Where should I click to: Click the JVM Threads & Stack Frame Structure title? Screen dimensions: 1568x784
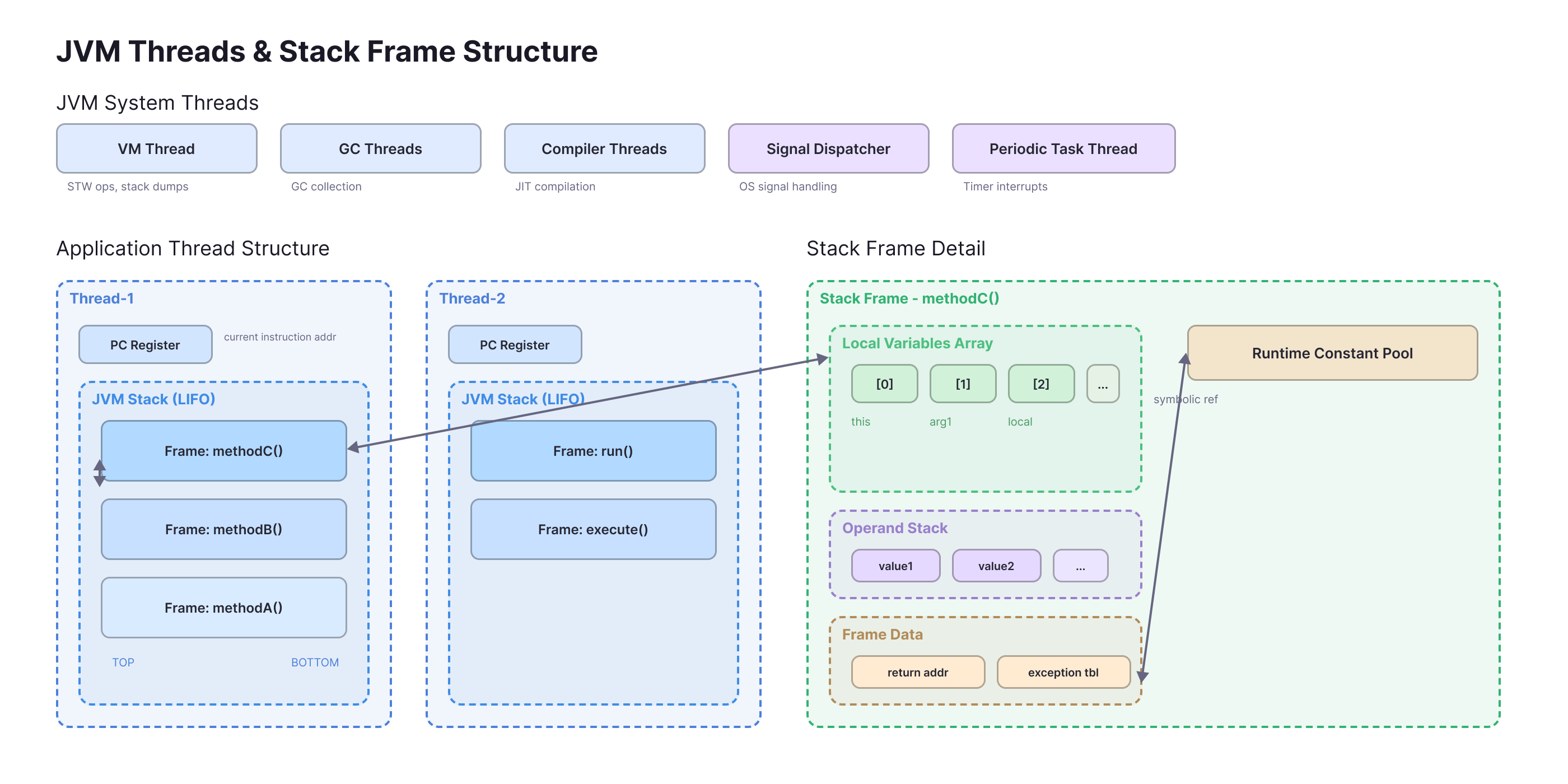tap(327, 51)
